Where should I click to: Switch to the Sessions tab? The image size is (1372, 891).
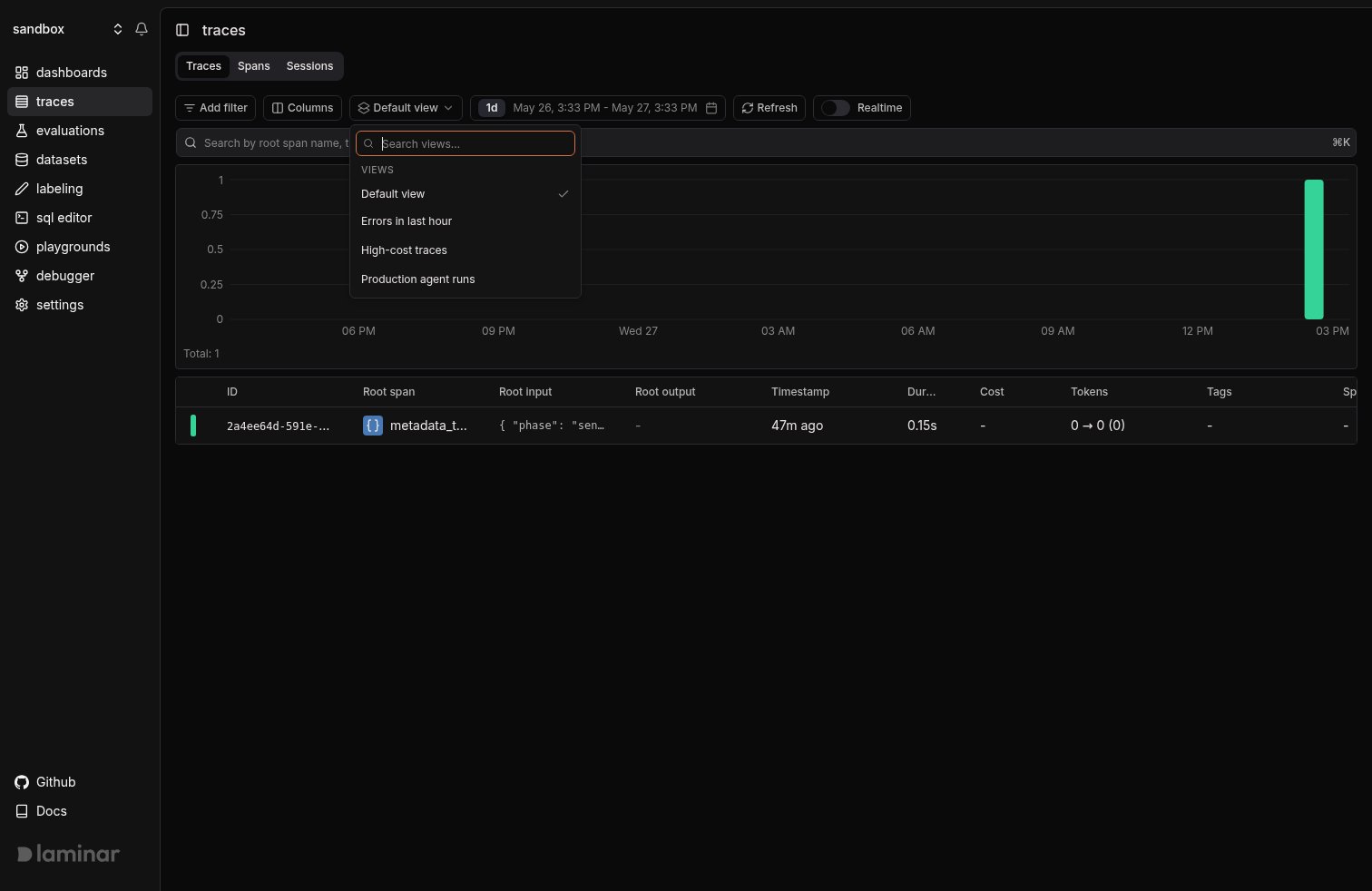[x=309, y=66]
